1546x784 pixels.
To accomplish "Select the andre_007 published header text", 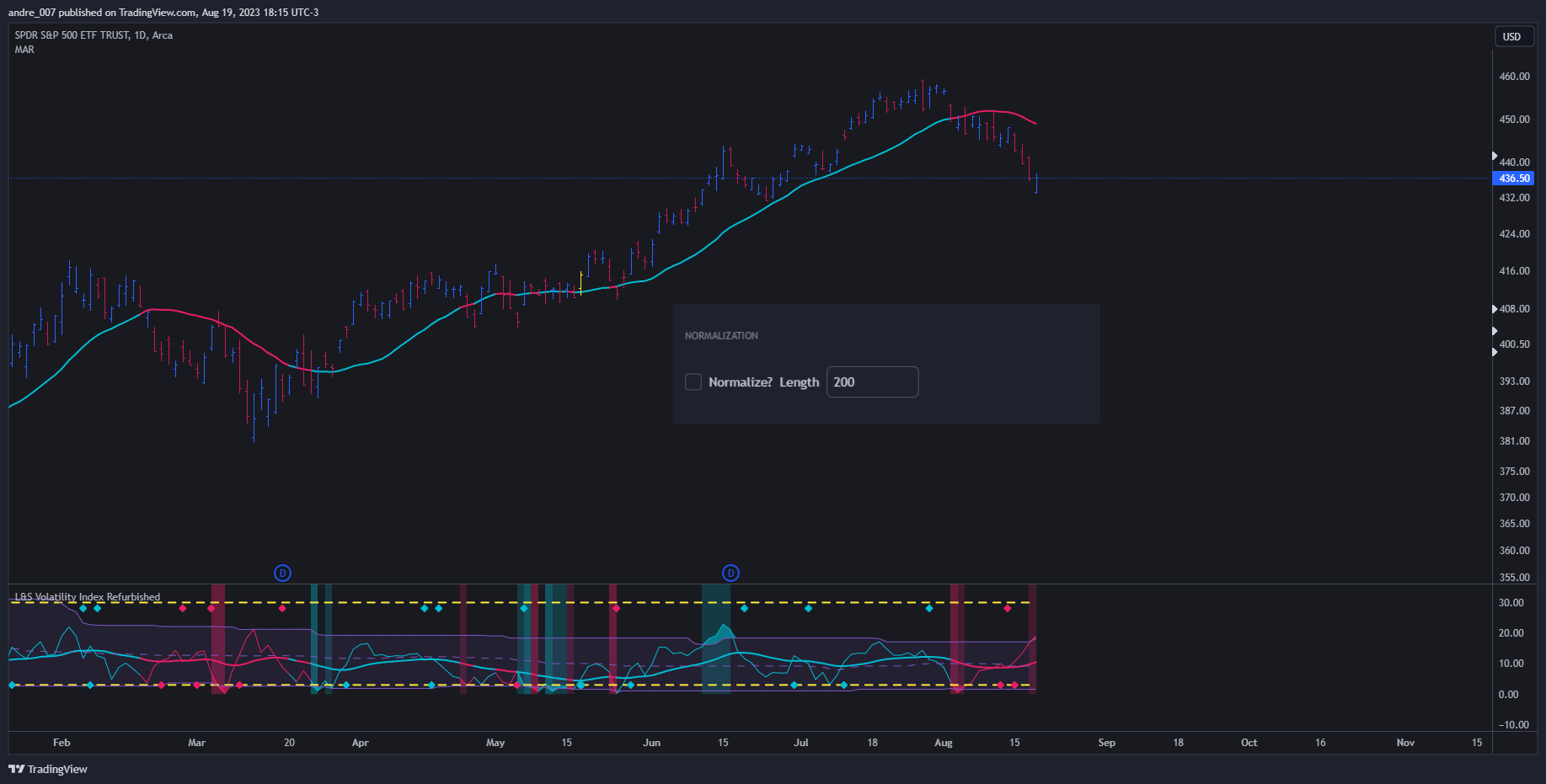I will point(163,13).
